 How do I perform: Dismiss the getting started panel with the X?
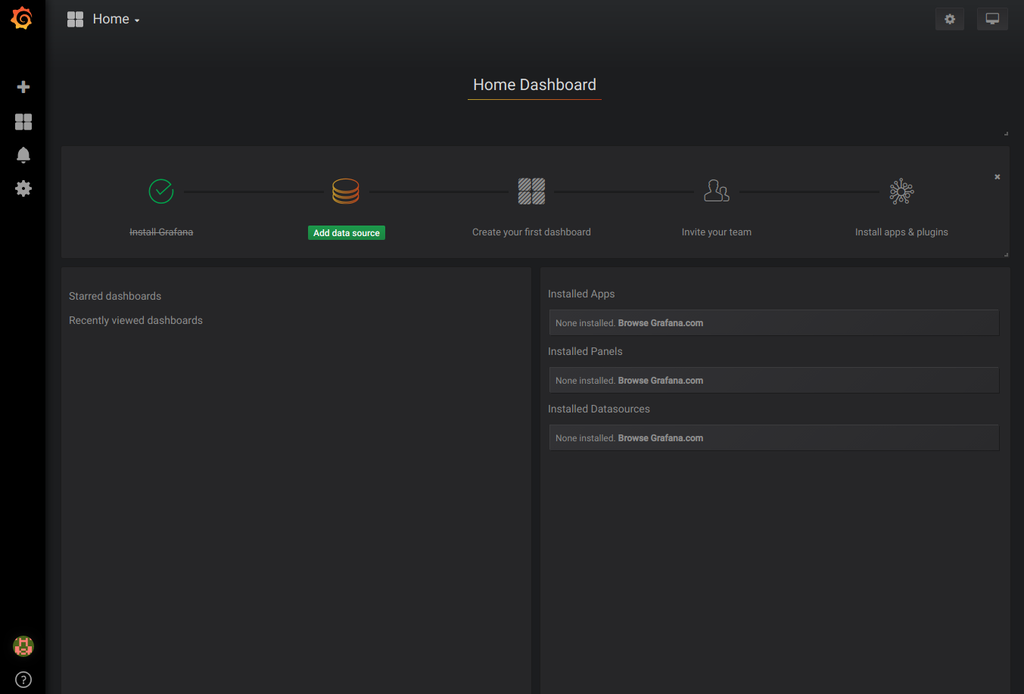pos(997,177)
